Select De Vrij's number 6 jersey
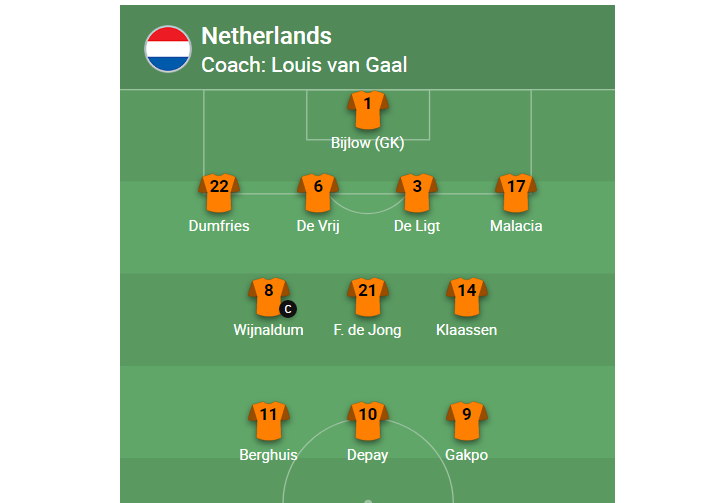 (318, 193)
